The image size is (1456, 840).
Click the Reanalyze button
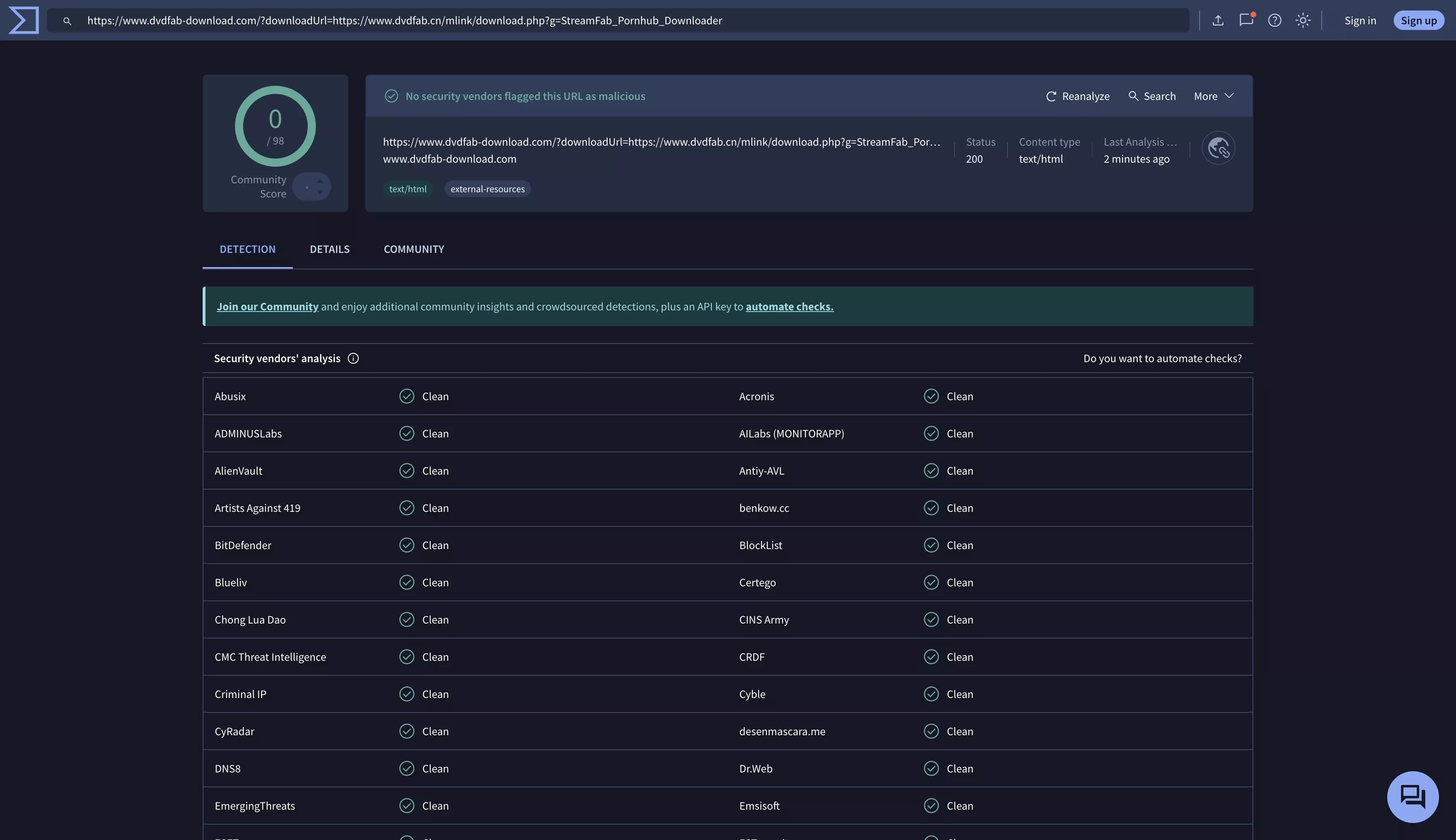[x=1077, y=96]
